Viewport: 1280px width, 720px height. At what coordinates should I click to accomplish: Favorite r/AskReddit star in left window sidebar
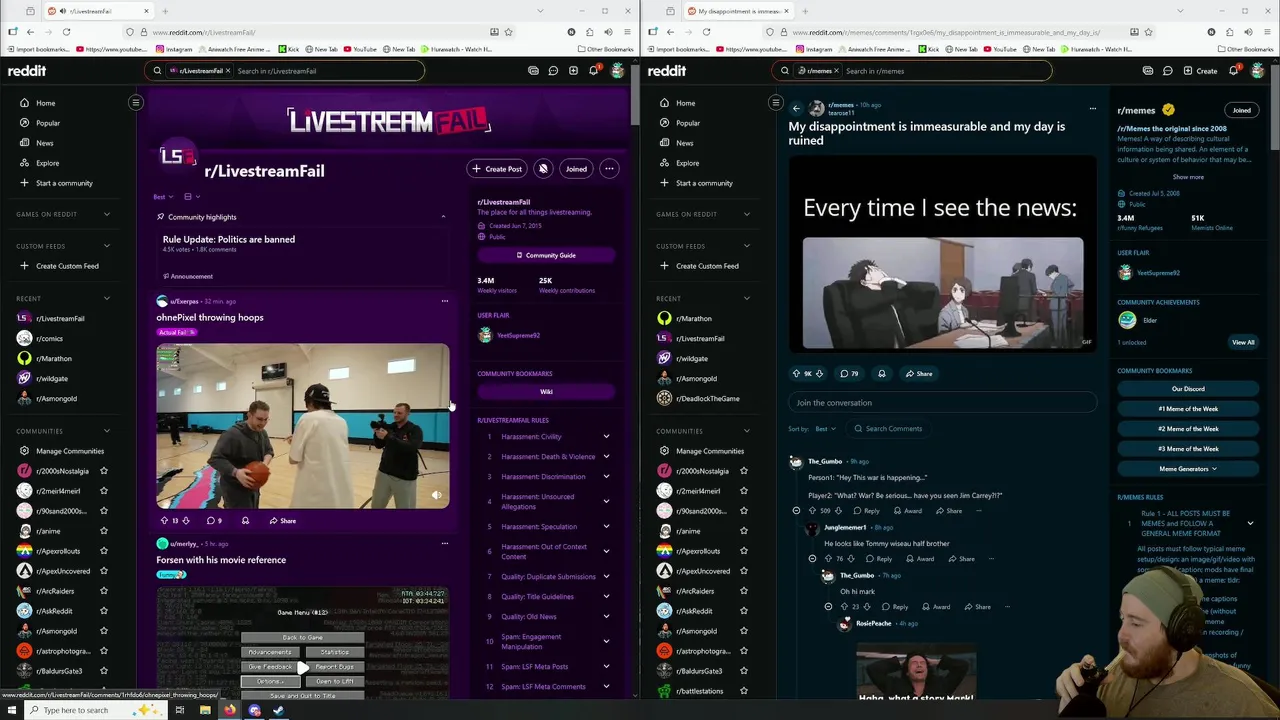(x=104, y=611)
